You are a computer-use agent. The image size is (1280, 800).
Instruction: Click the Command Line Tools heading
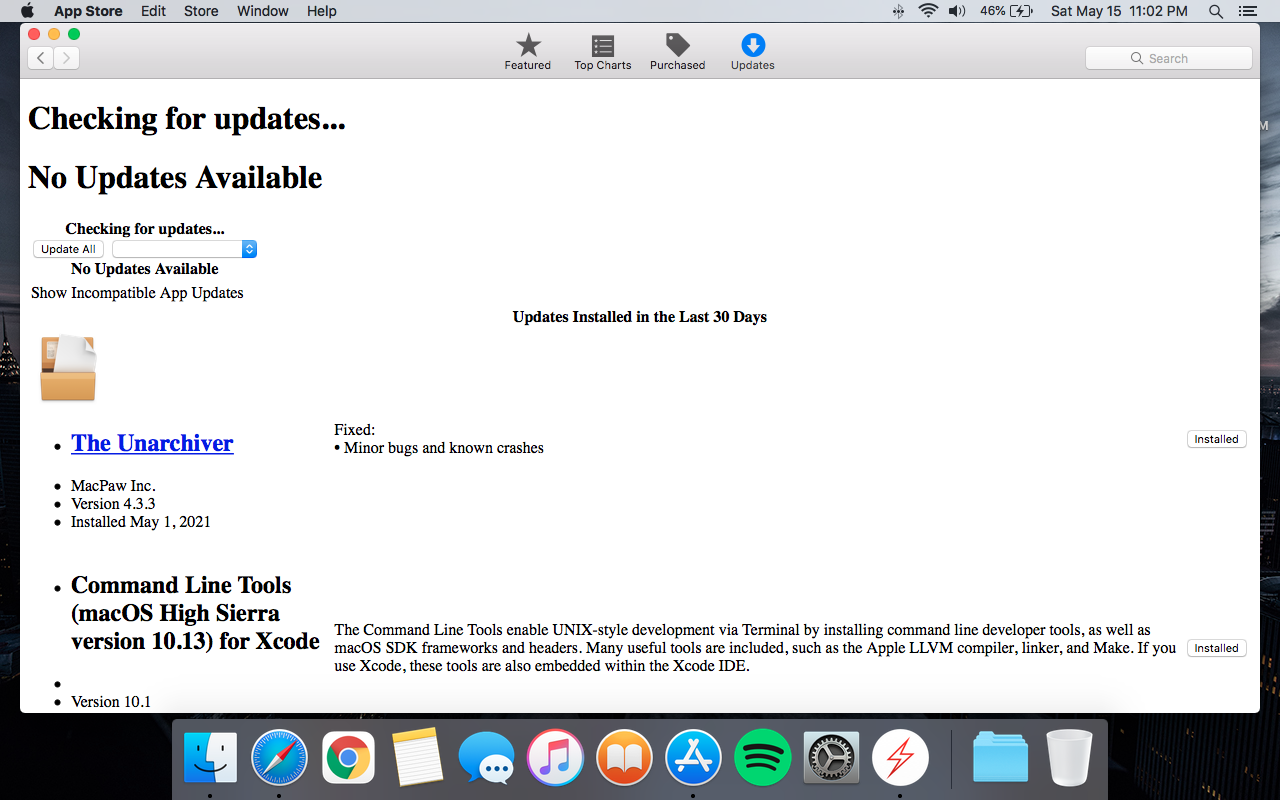point(195,613)
